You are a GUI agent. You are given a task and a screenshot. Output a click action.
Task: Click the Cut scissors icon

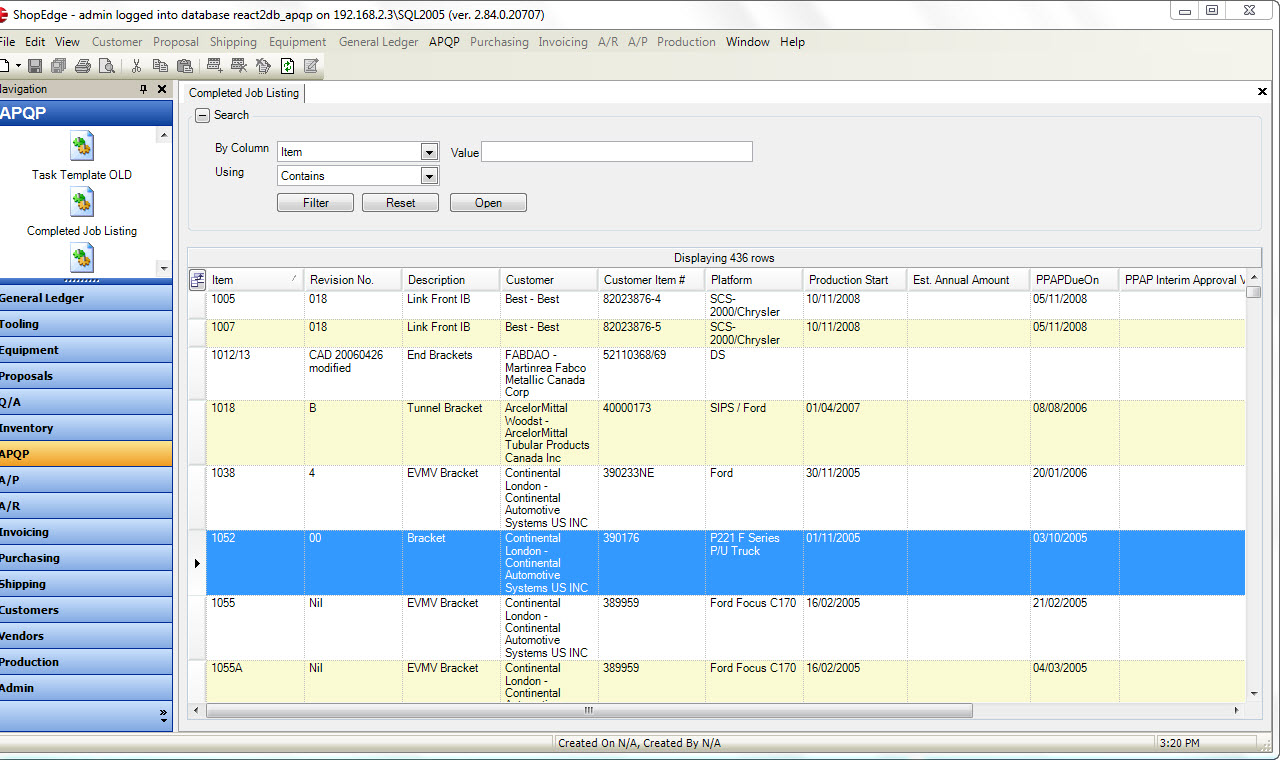(x=136, y=66)
